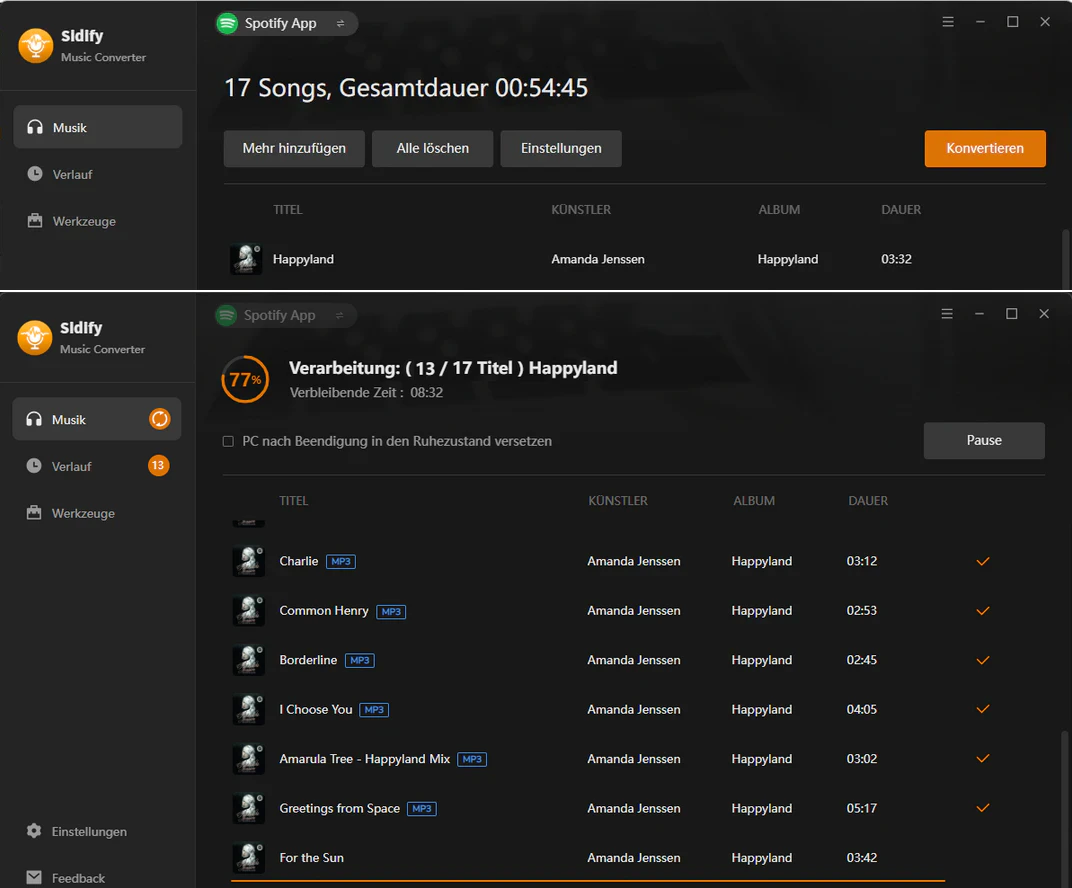Open Spotify App source switcher in upper window
The height and width of the screenshot is (888, 1072).
pos(286,23)
